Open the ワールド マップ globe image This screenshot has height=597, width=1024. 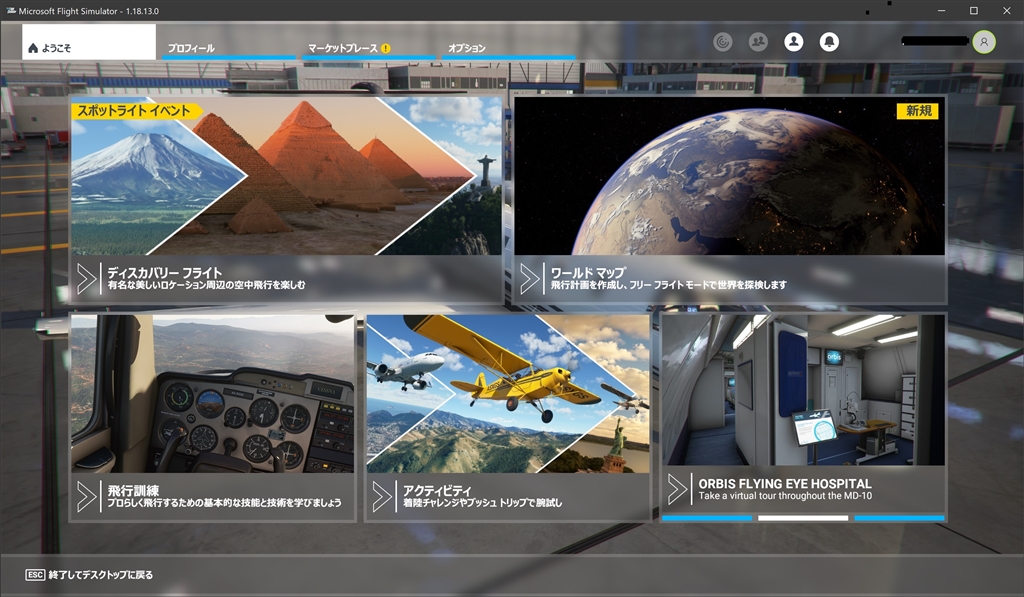(x=729, y=176)
